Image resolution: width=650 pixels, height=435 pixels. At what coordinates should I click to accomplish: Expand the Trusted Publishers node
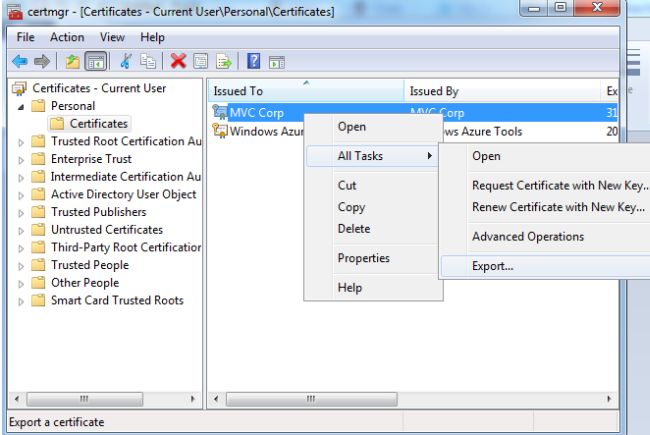[x=21, y=213]
